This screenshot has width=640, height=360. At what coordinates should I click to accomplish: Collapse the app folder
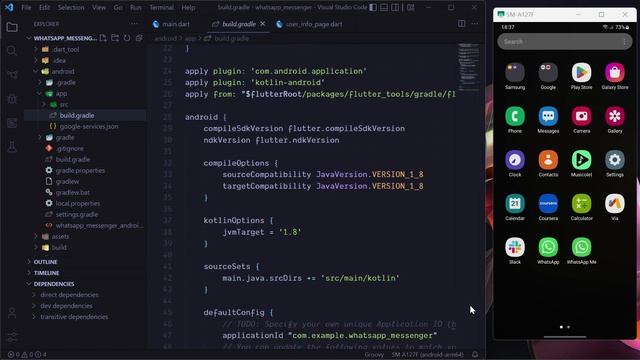click(x=85, y=93)
